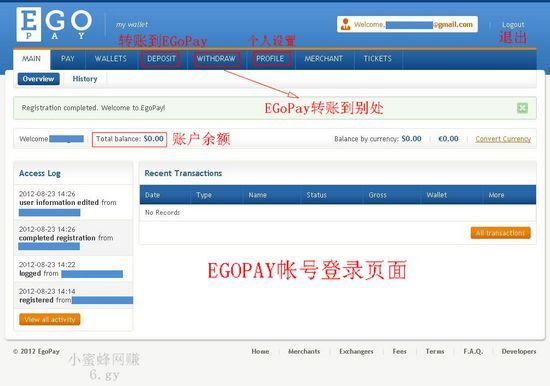Click the Convert Currency link
The height and width of the screenshot is (386, 550).
pyautogui.click(x=503, y=139)
